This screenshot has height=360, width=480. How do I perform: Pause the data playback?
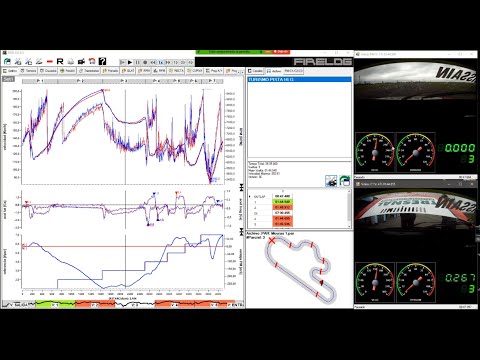(138, 62)
